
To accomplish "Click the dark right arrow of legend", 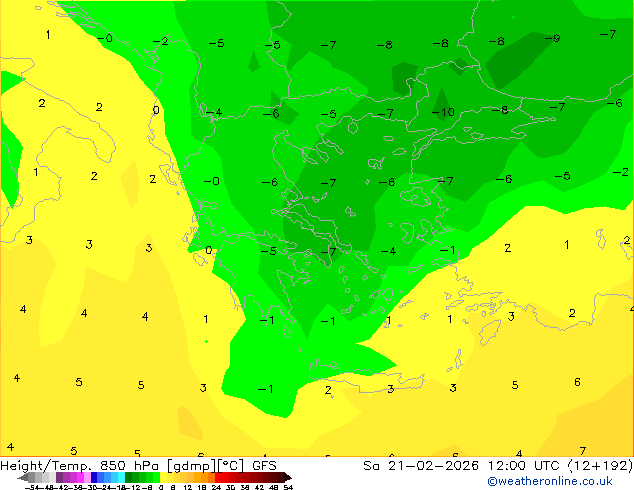I will tap(288, 477).
